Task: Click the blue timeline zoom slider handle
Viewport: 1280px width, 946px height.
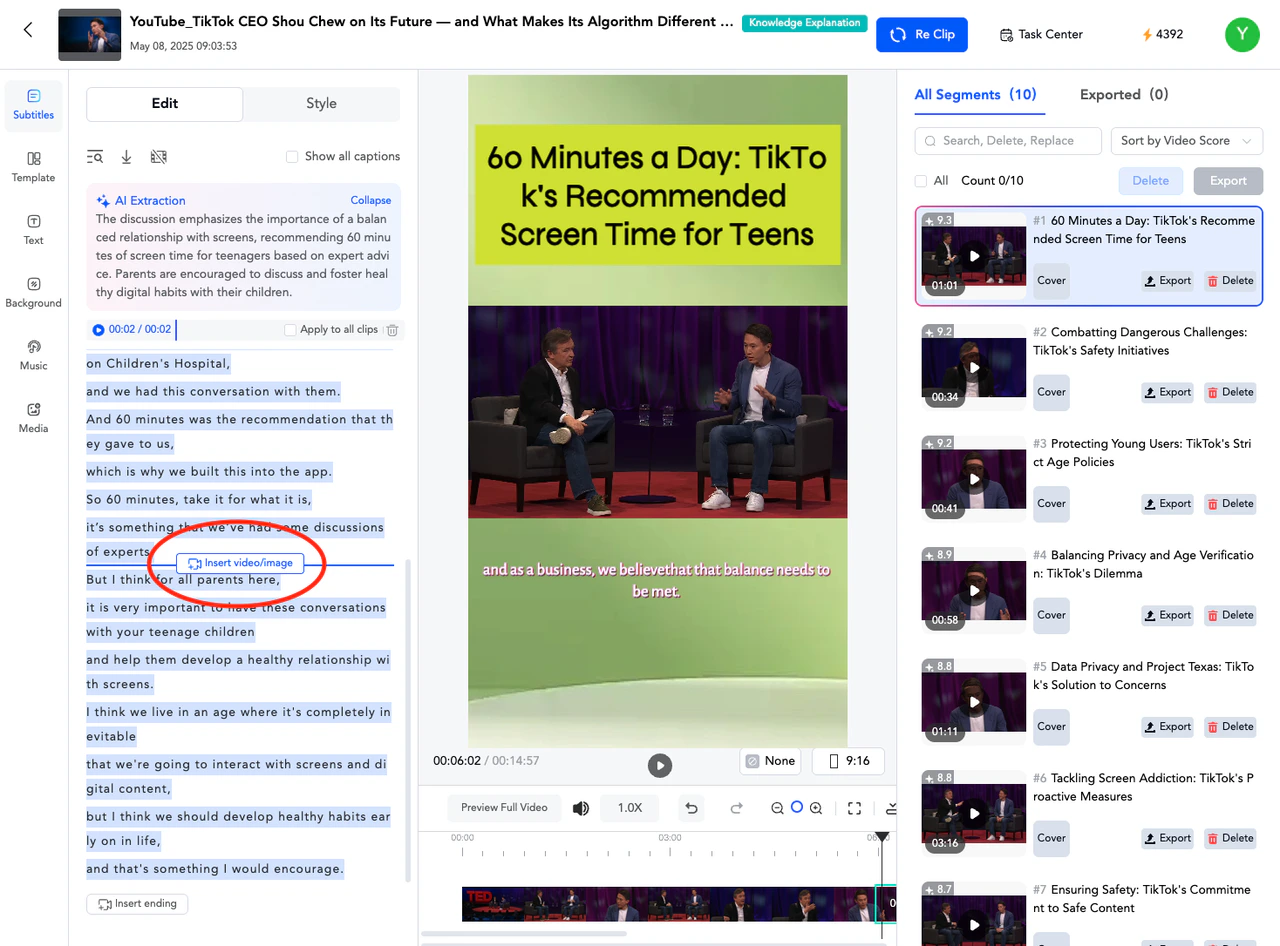Action: tap(797, 807)
